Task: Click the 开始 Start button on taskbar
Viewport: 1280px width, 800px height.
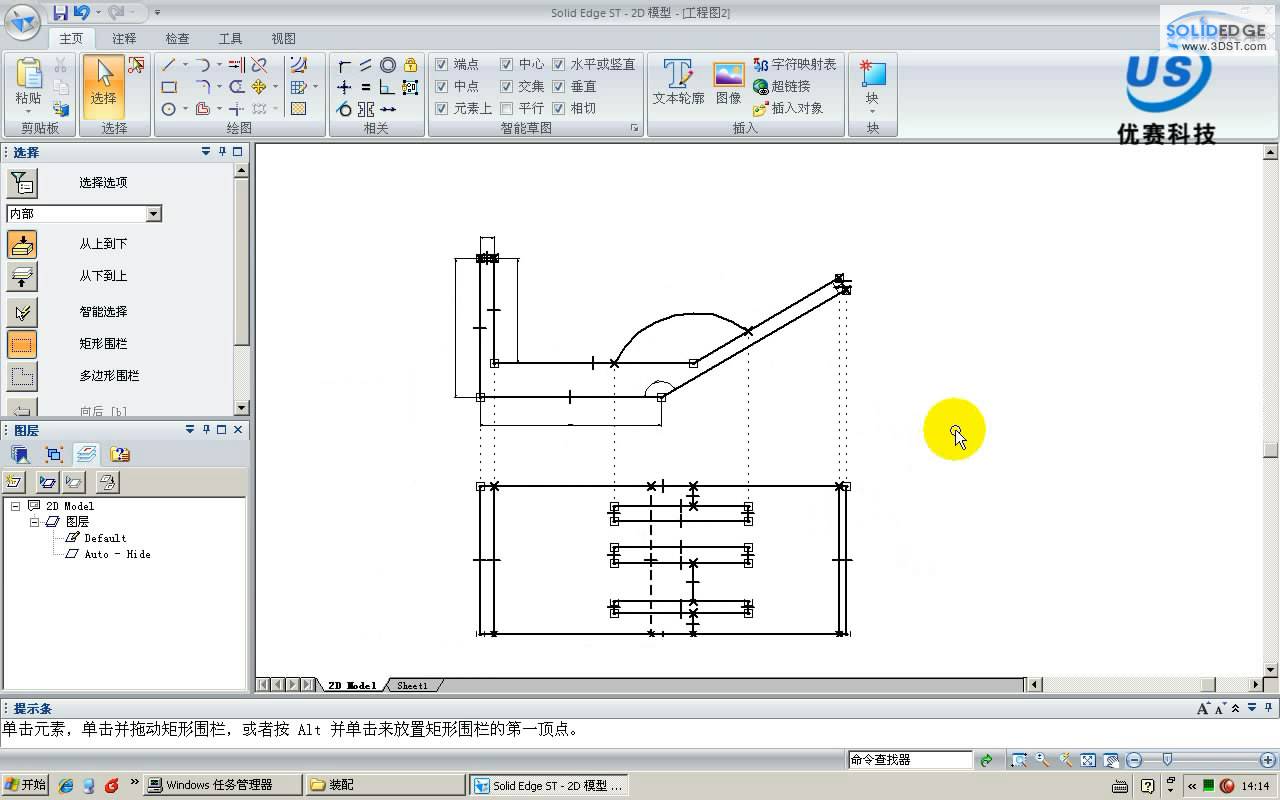Action: 25,785
